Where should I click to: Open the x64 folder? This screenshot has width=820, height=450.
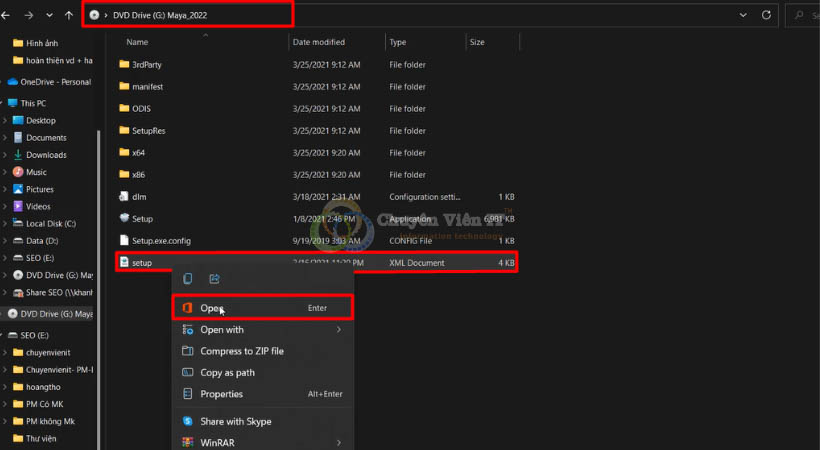pyautogui.click(x=138, y=152)
